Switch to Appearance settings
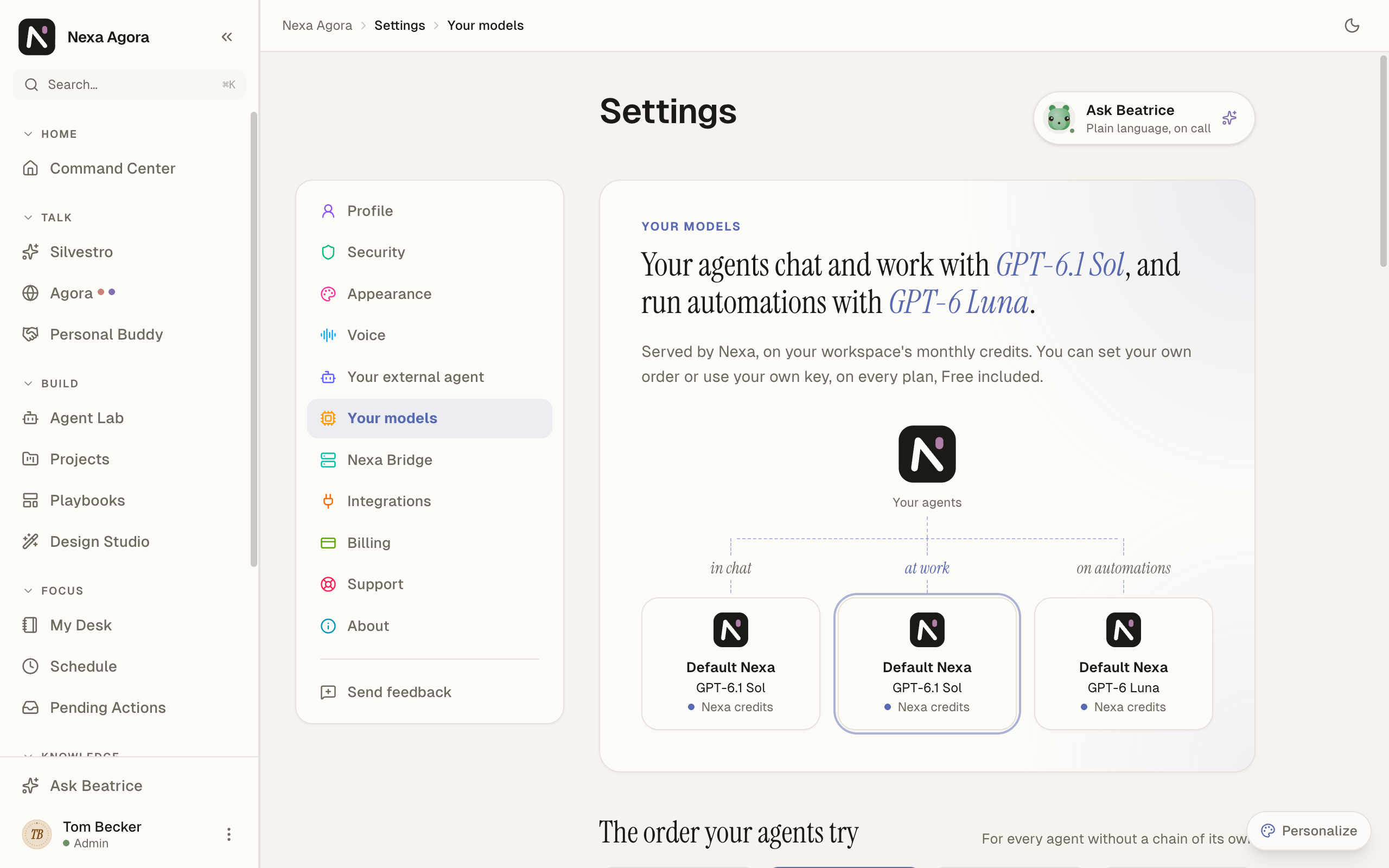Image resolution: width=1389 pixels, height=868 pixels. click(x=429, y=294)
